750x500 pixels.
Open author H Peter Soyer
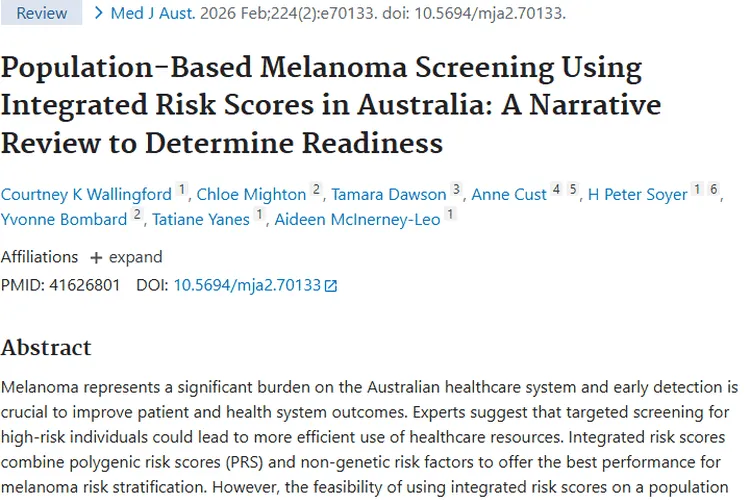pos(635,194)
